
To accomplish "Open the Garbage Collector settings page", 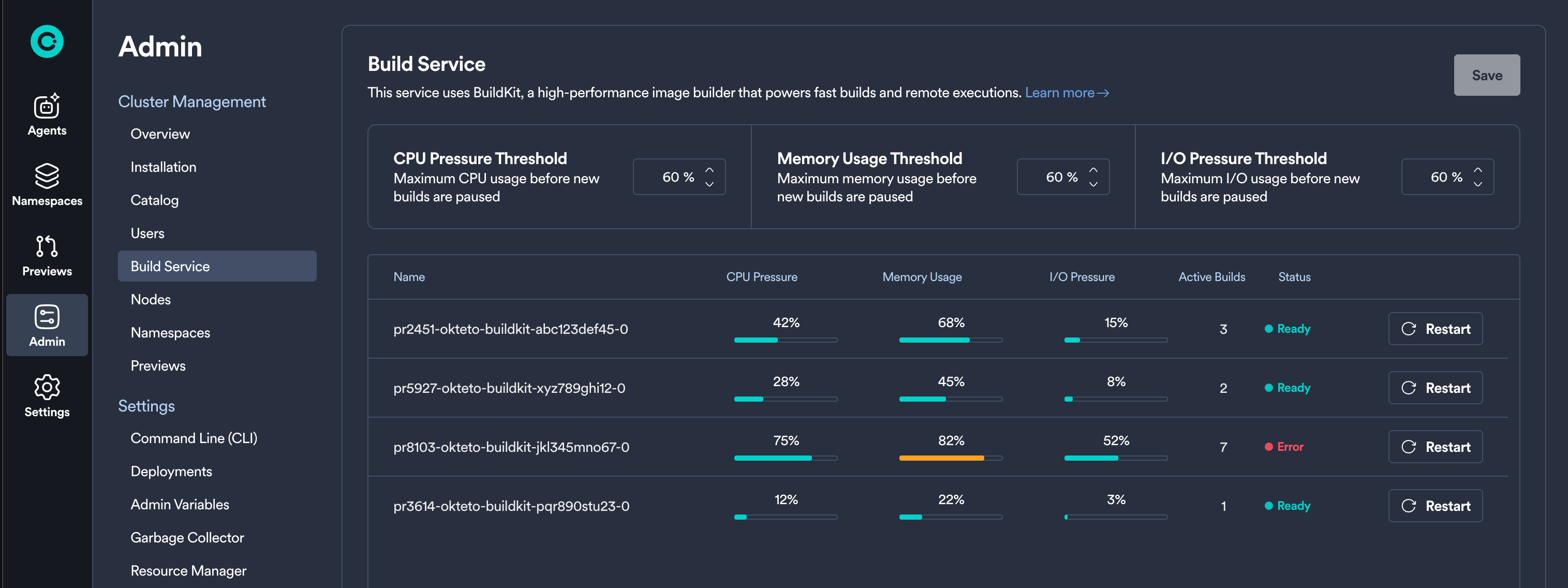I will (x=187, y=537).
